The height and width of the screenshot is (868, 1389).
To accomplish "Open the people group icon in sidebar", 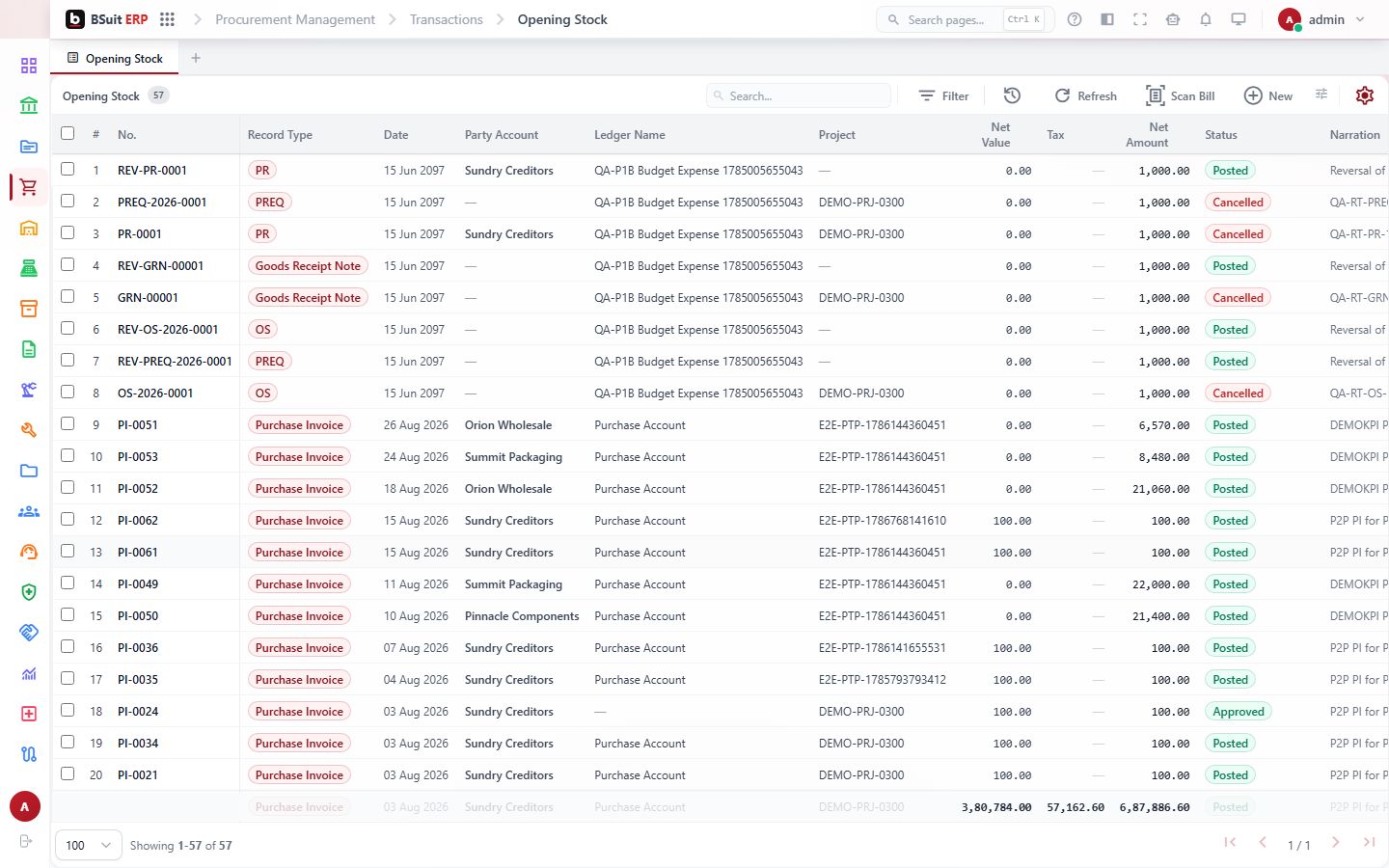I will point(29,511).
